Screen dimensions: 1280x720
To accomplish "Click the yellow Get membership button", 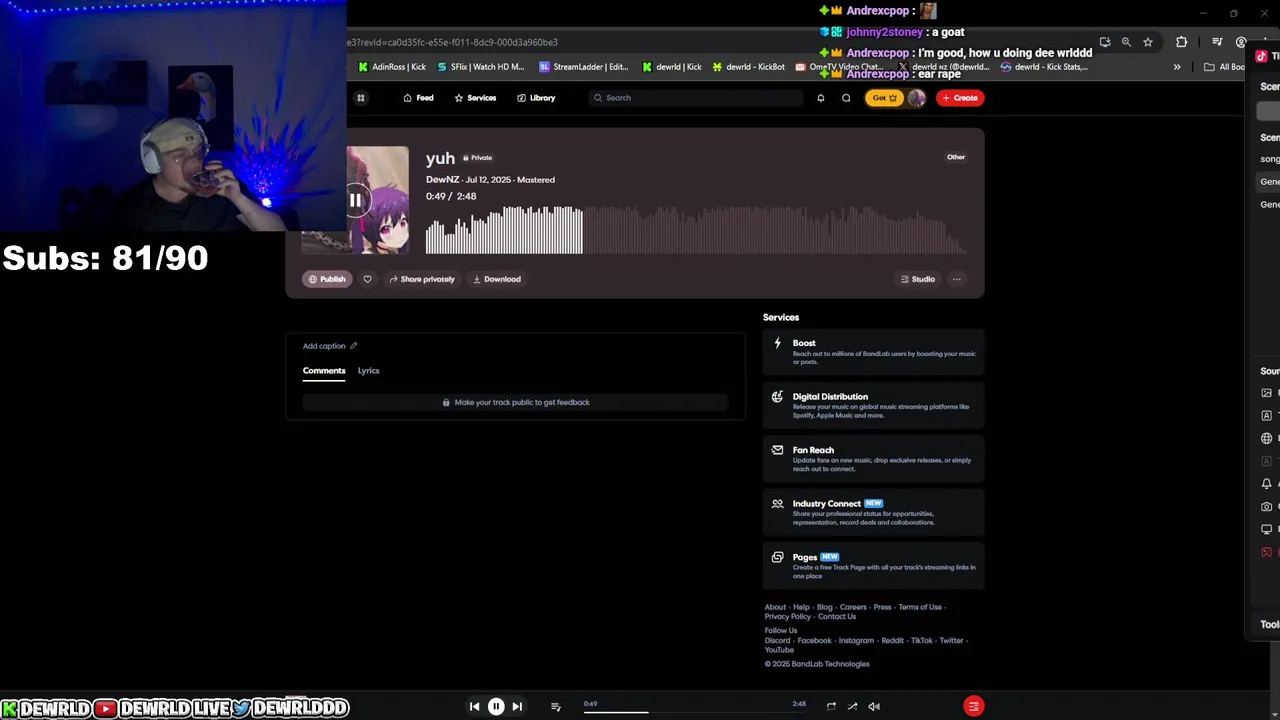I will (x=883, y=98).
